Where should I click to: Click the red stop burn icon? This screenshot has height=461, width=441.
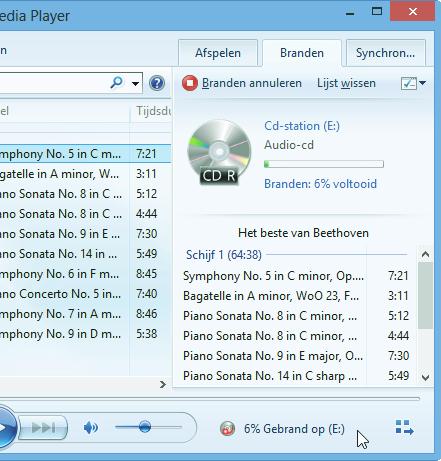pos(190,83)
